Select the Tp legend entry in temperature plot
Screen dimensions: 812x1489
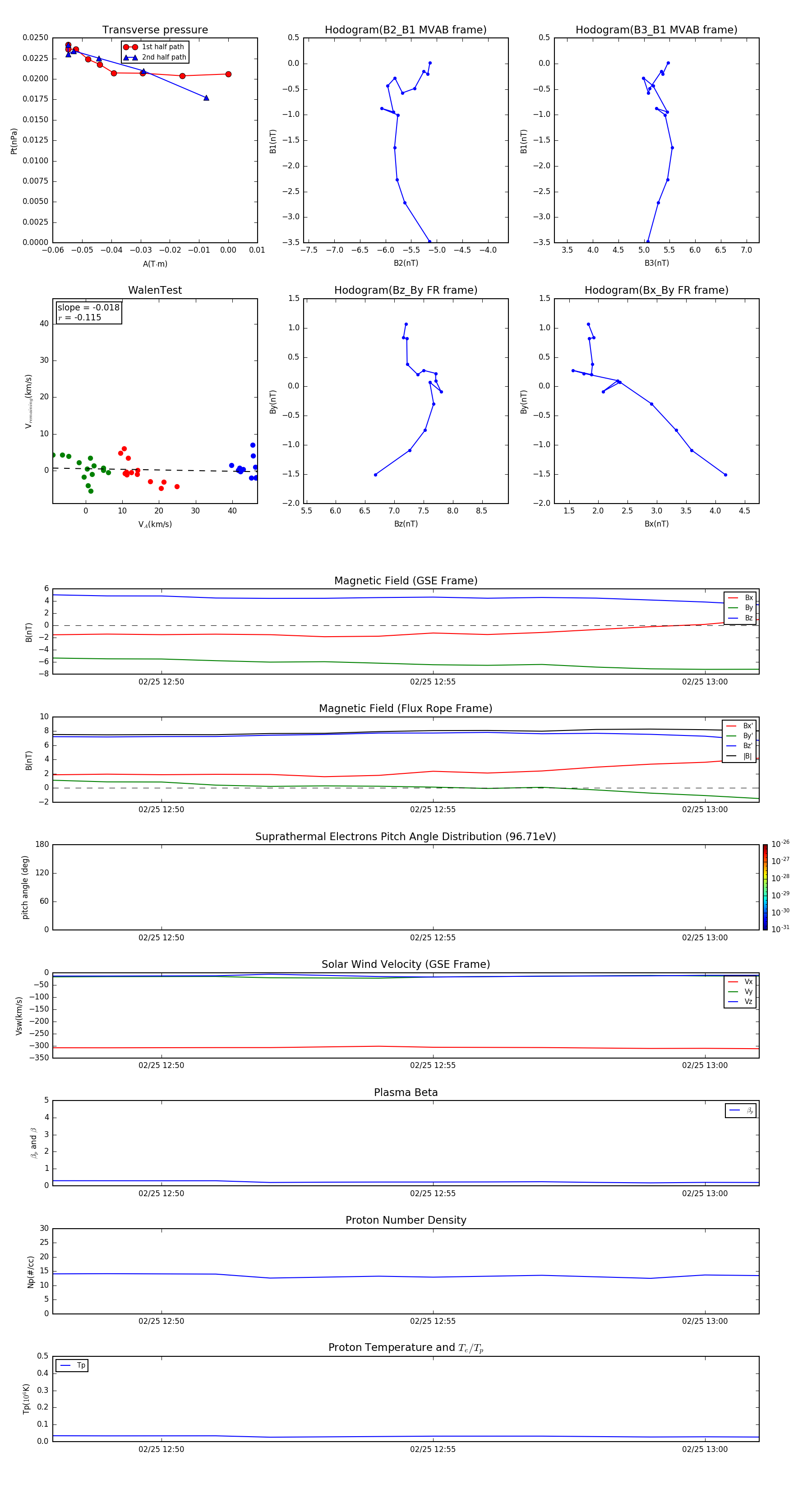(x=72, y=1365)
